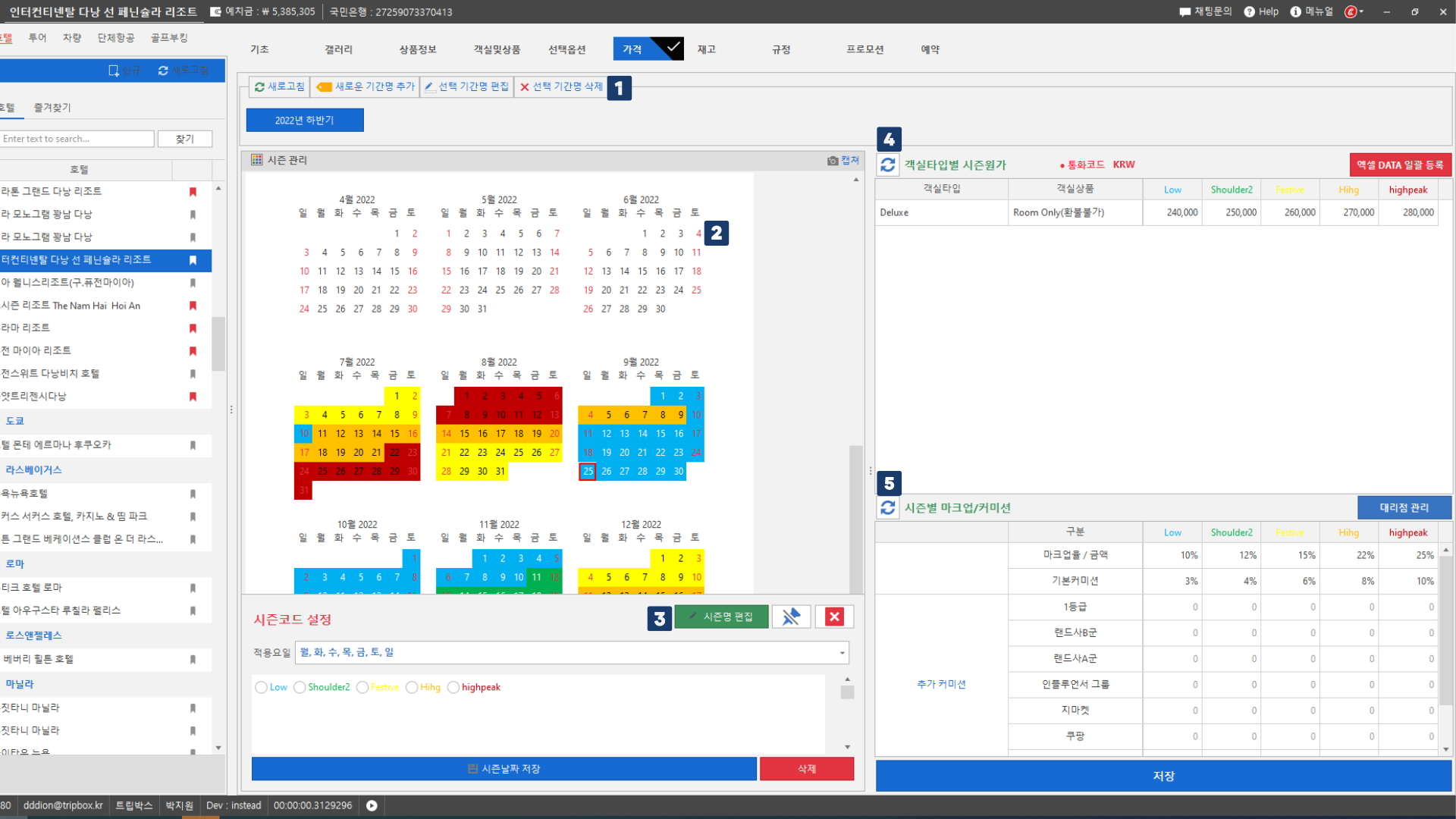Click the 캡쳐 camera icon
The width and height of the screenshot is (1456, 819).
(x=833, y=161)
